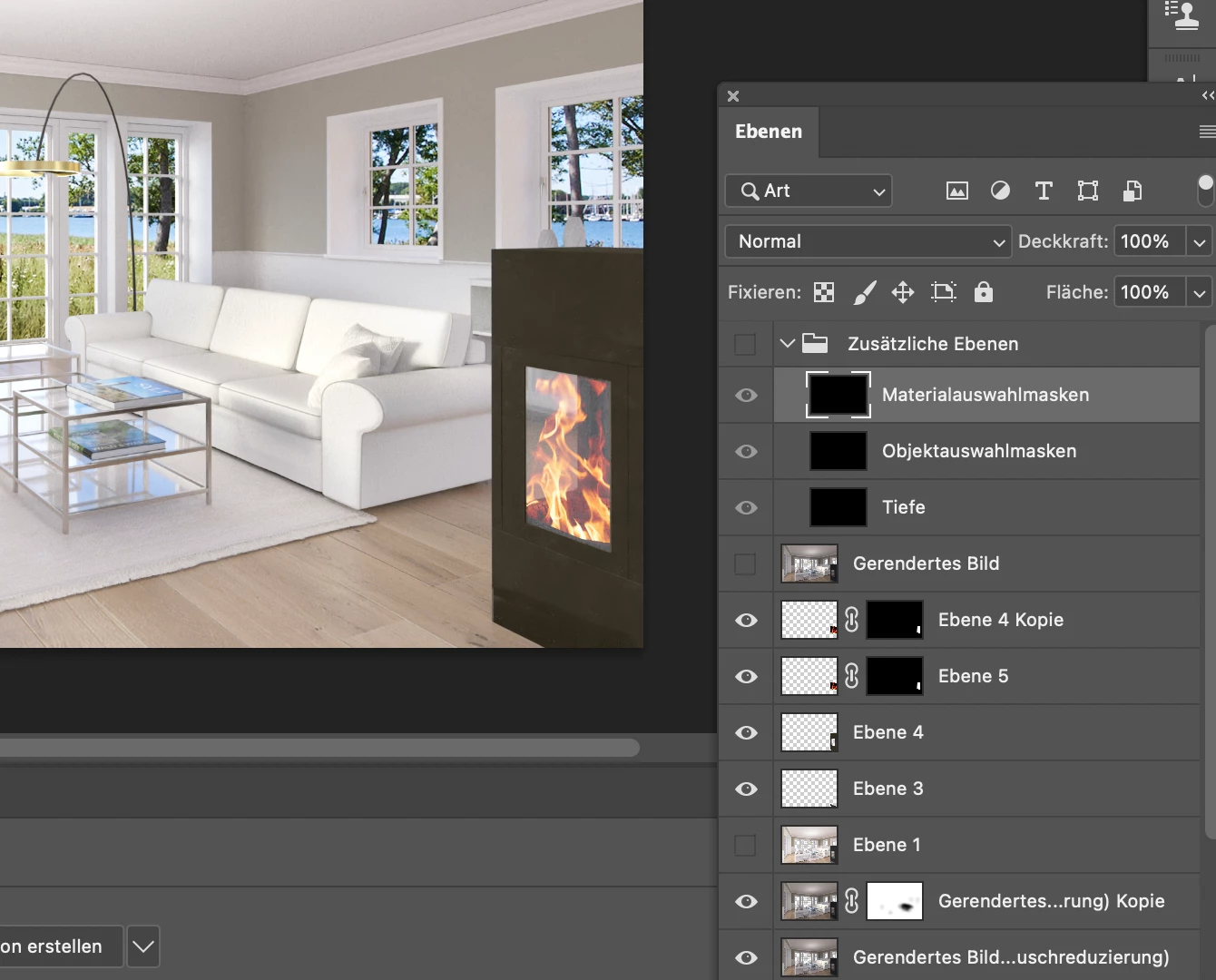This screenshot has height=980, width=1216.
Task: Select mask of Gerendertes...rung) Kopie layer
Action: tap(895, 901)
